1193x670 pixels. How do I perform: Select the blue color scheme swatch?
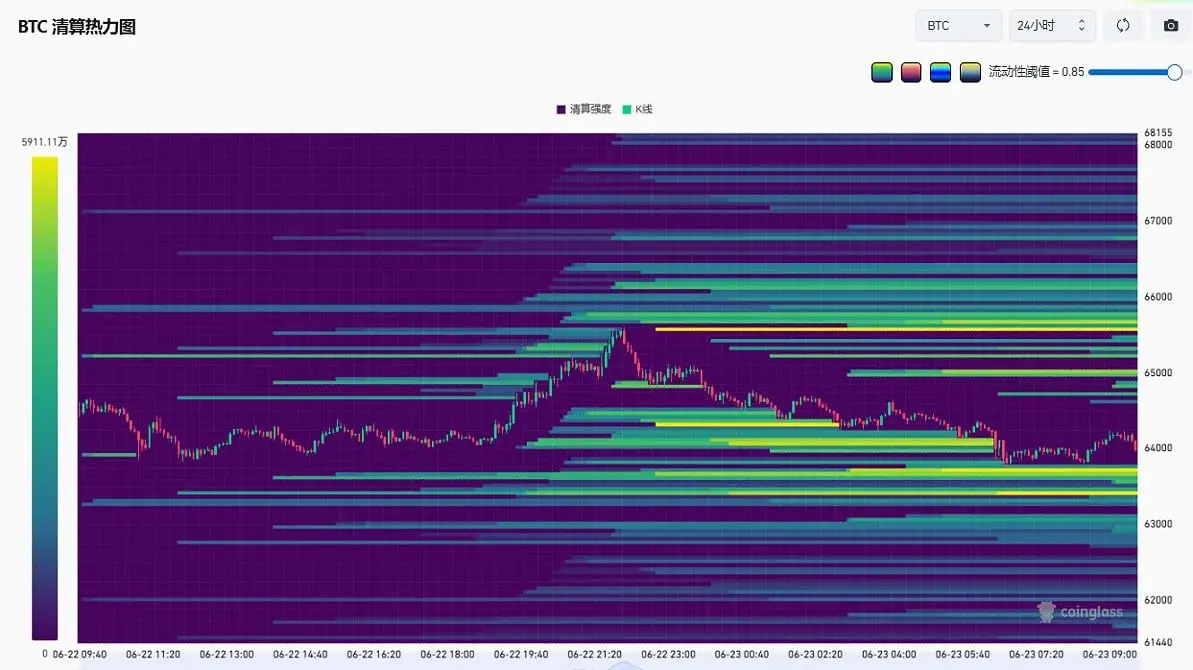940,72
